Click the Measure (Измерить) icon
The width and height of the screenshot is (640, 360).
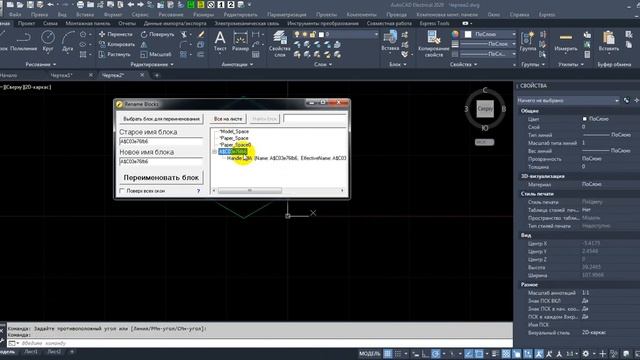pyautogui.click(x=566, y=41)
